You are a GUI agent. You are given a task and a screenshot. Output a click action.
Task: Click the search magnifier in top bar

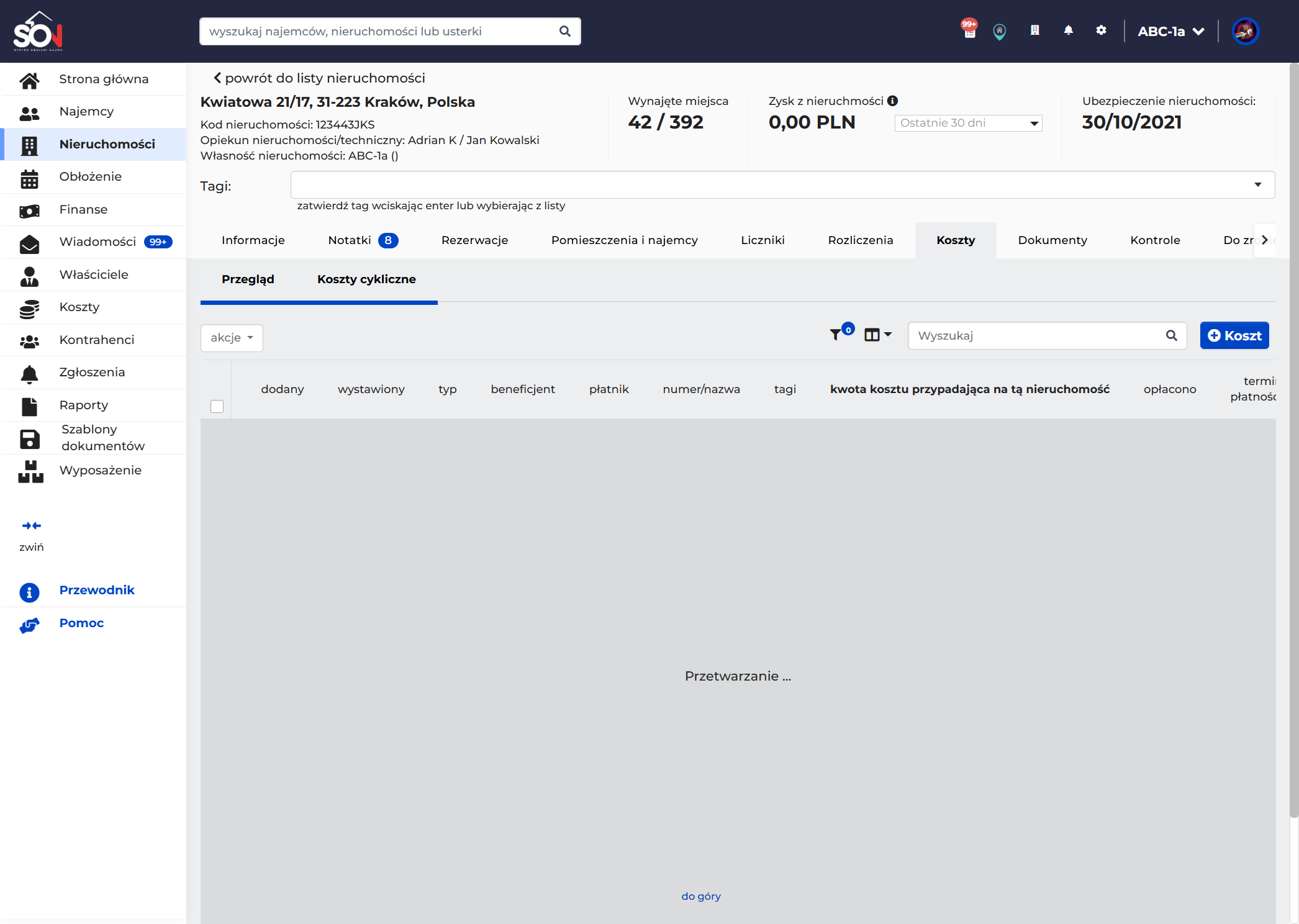point(564,31)
